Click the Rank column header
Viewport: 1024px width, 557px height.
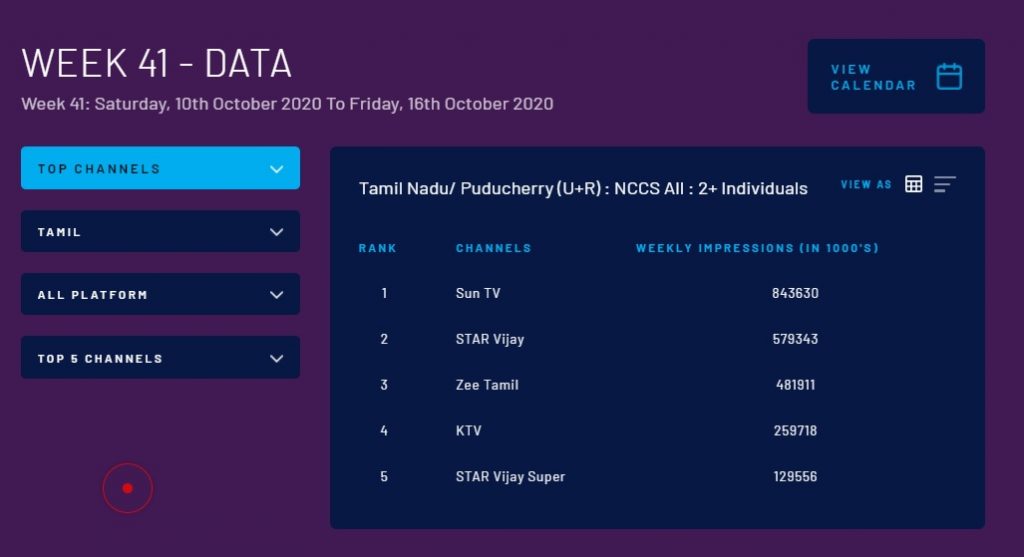[378, 248]
